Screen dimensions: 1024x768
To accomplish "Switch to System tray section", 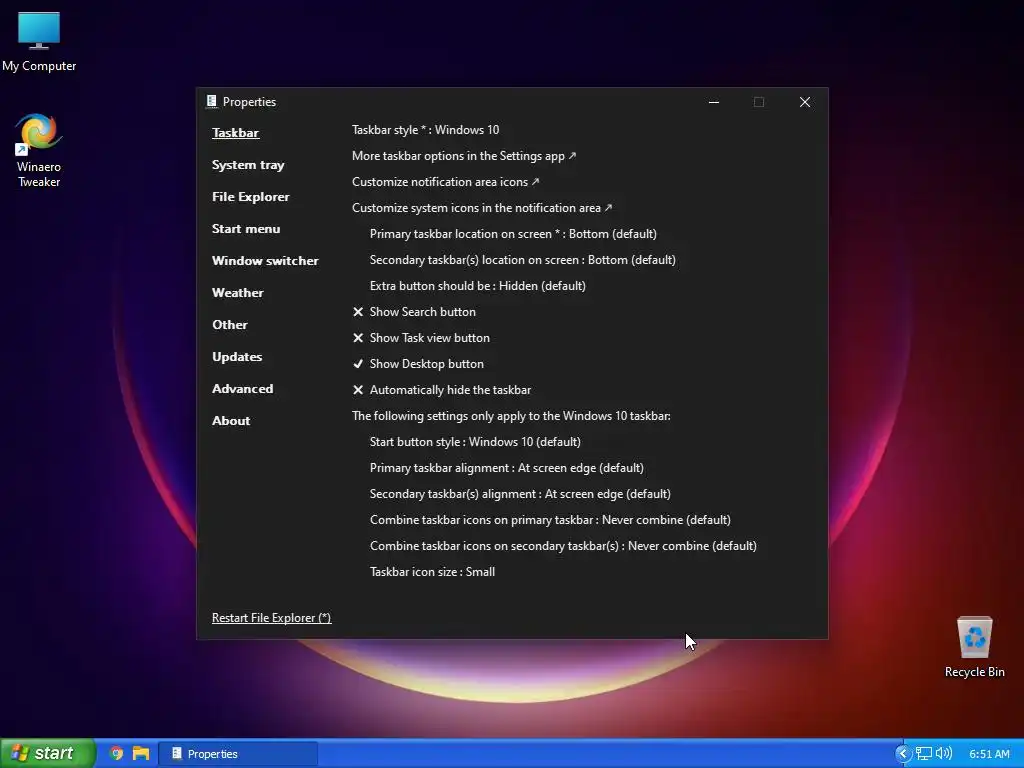I will pos(248,165).
